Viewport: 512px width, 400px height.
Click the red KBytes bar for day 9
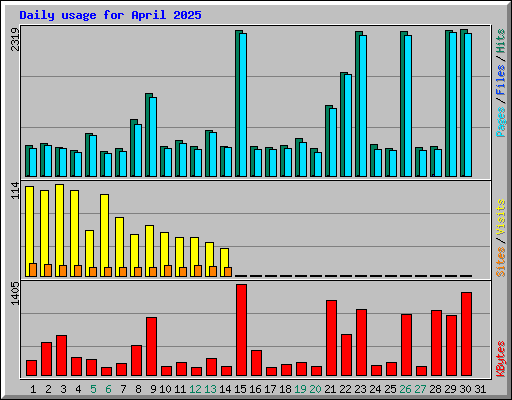(x=151, y=347)
